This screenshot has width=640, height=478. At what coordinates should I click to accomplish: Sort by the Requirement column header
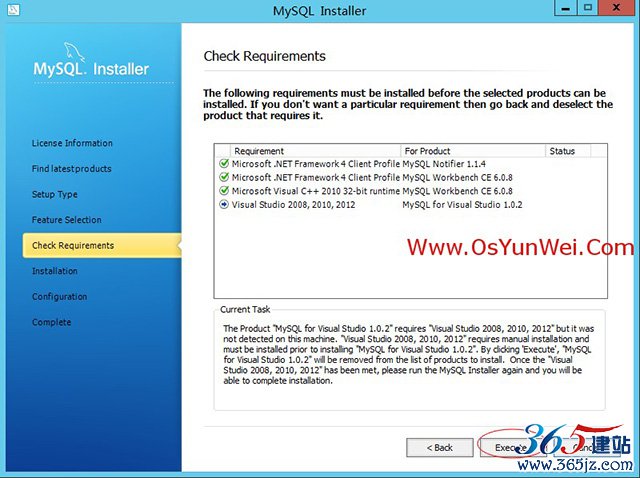click(316, 151)
